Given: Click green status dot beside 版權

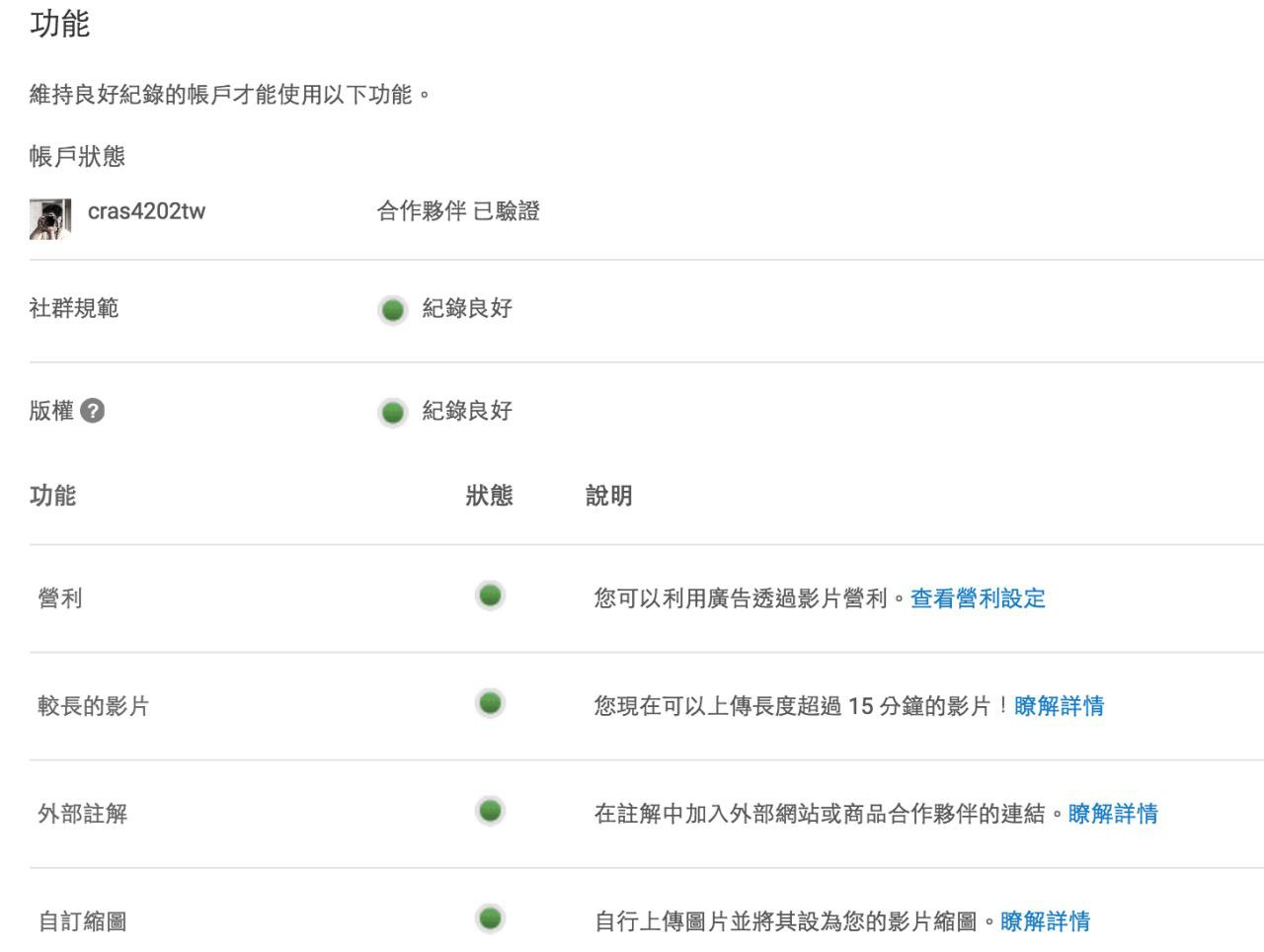Looking at the screenshot, I should click(x=392, y=412).
